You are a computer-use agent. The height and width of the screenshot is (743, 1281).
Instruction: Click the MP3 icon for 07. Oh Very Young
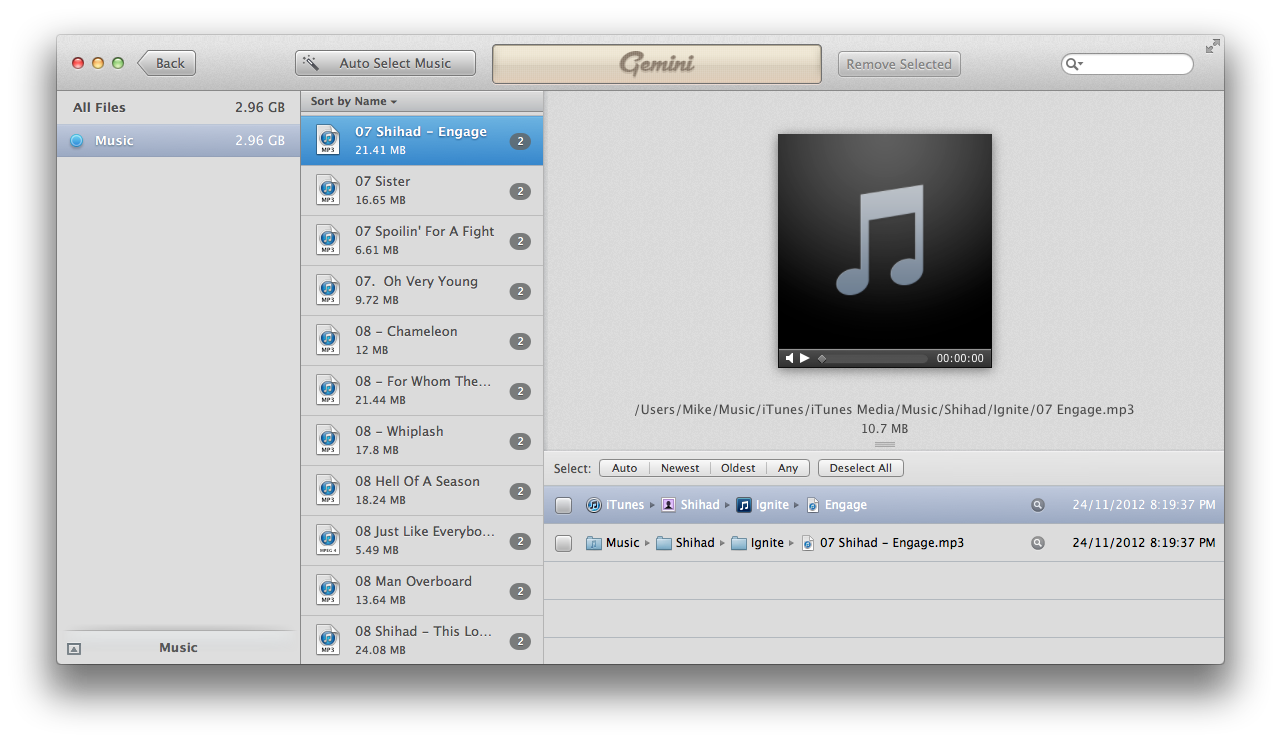[x=328, y=290]
